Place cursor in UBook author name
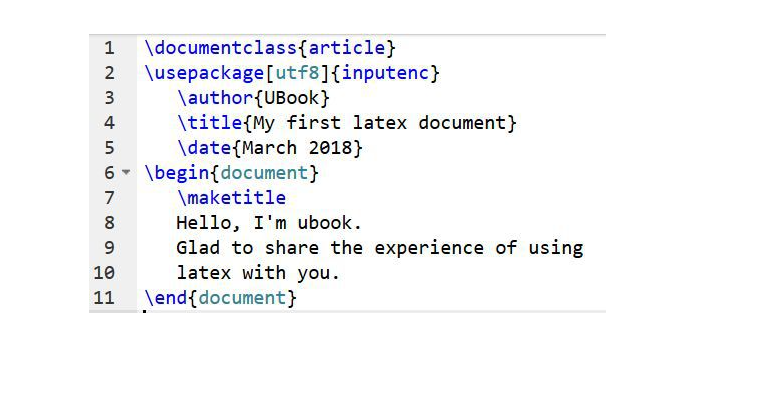Screen dimensions: 772x395 pos(292,98)
